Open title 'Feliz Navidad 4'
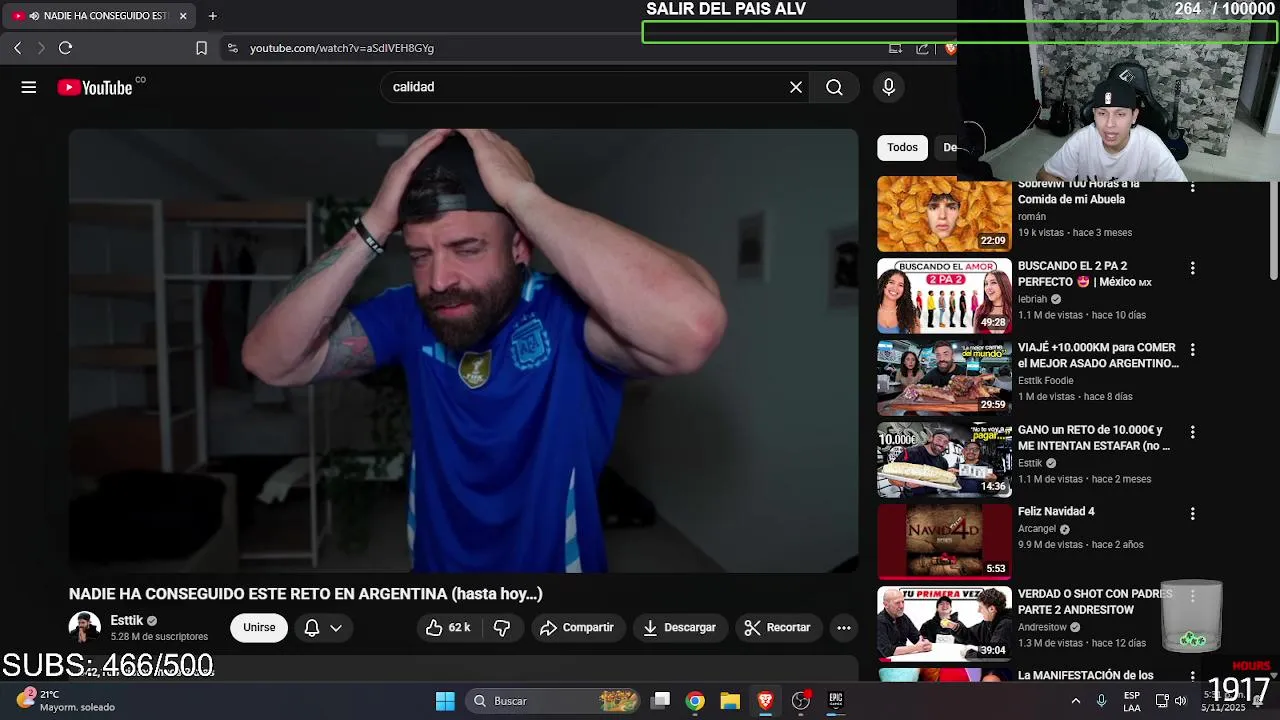 point(1056,511)
